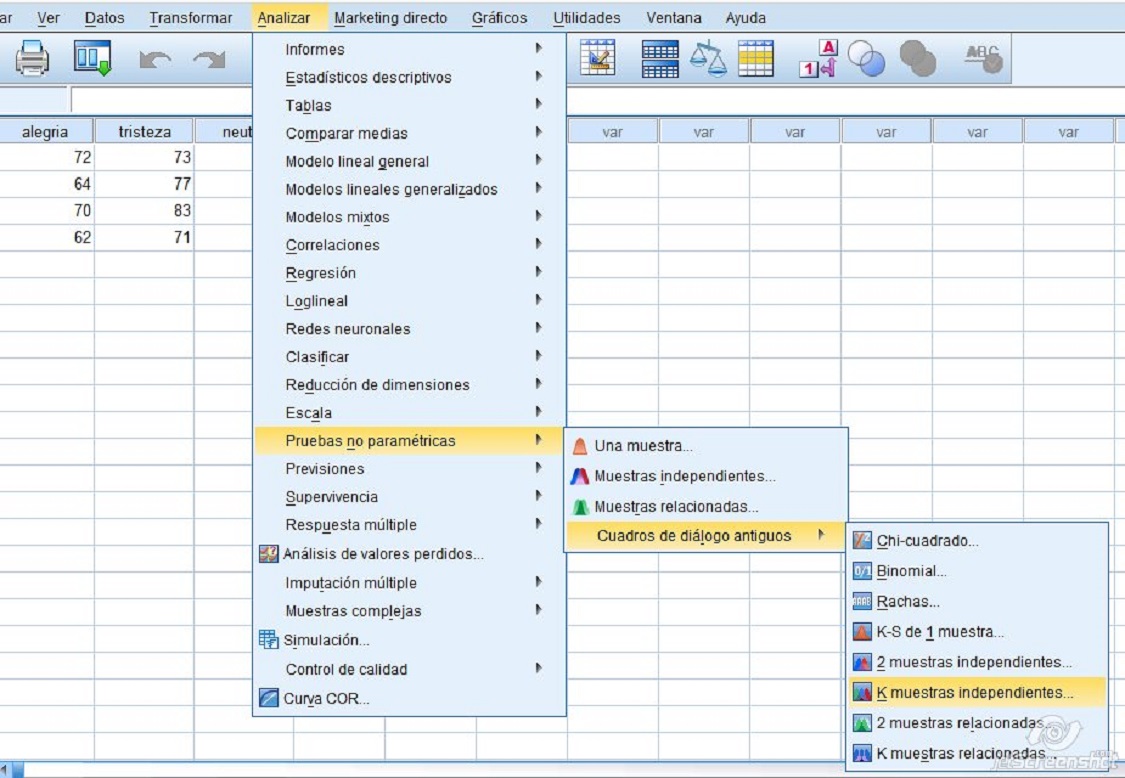
Task: Expand Reducción de dimensiones submenu
Action: click(x=409, y=385)
